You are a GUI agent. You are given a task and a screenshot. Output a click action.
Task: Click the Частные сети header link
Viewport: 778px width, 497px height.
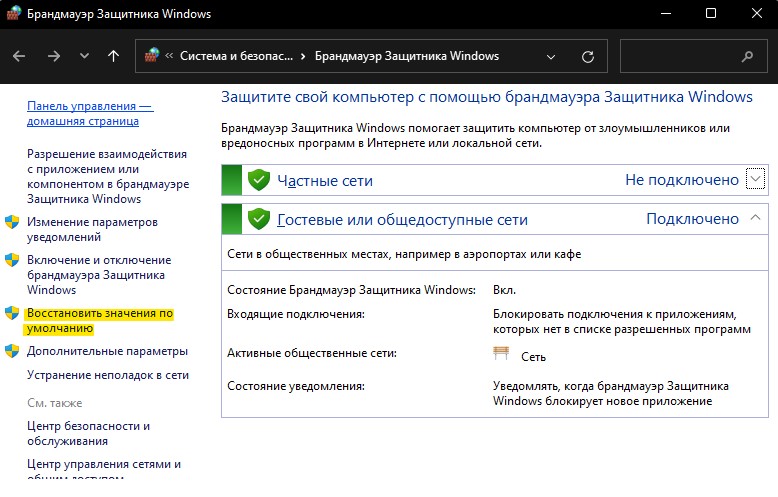click(x=325, y=181)
